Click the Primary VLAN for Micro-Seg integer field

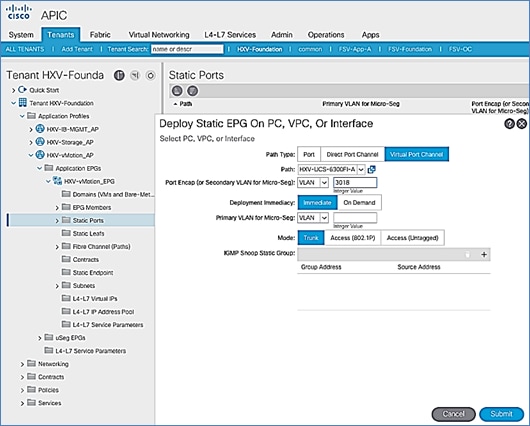click(x=355, y=218)
